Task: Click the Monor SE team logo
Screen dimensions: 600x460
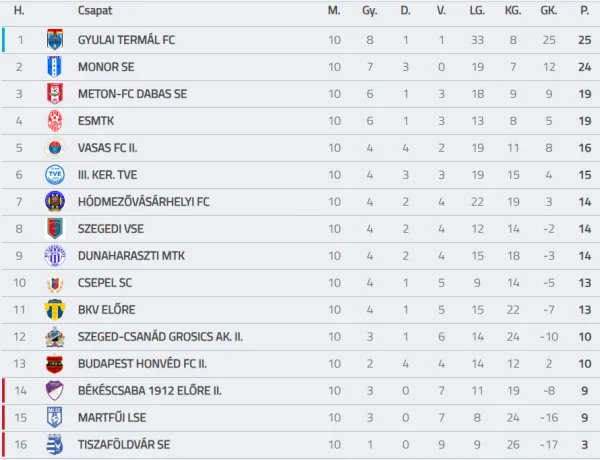Action: [54, 67]
